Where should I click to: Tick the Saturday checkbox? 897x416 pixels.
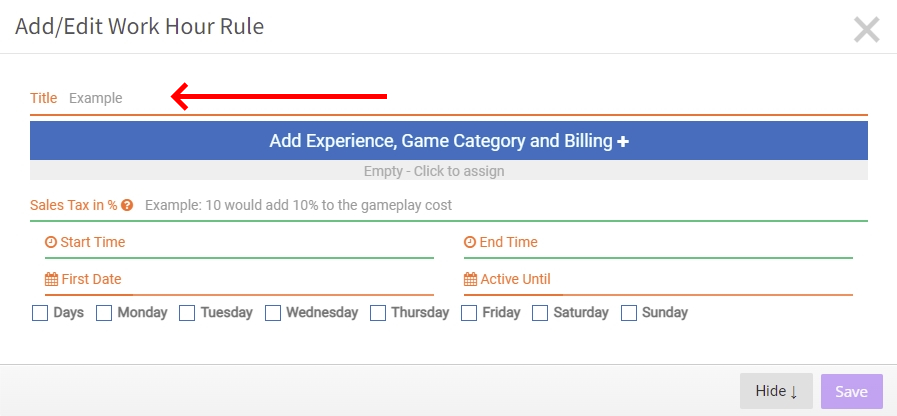(x=540, y=313)
